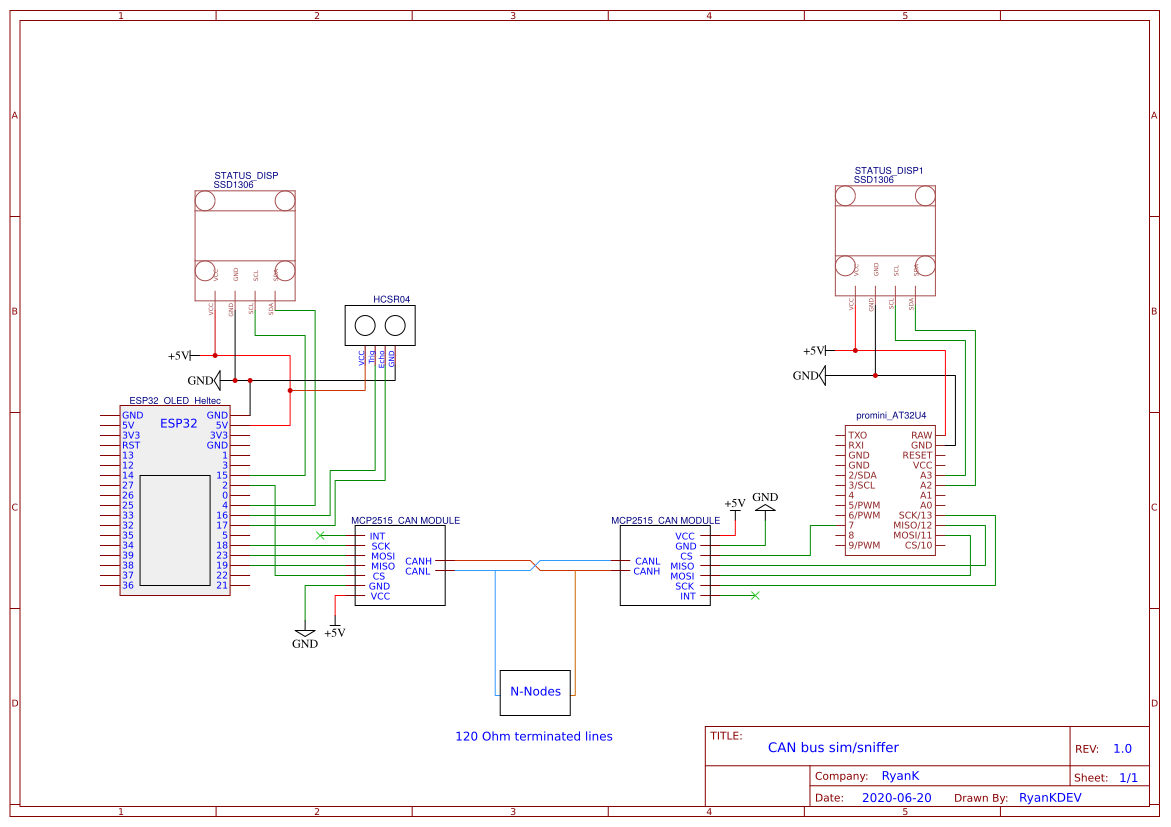Click CANL pin on right MCP2515 module
Image resolution: width=1171 pixels, height=827 pixels.
[x=647, y=561]
